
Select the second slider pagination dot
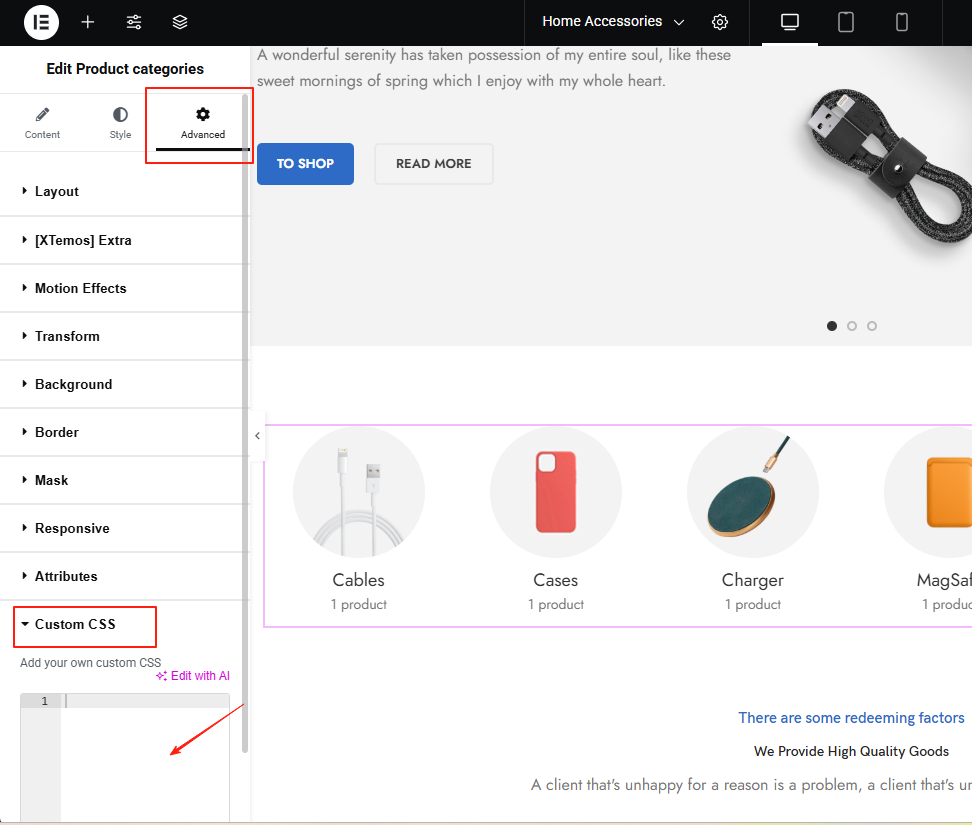click(x=852, y=326)
